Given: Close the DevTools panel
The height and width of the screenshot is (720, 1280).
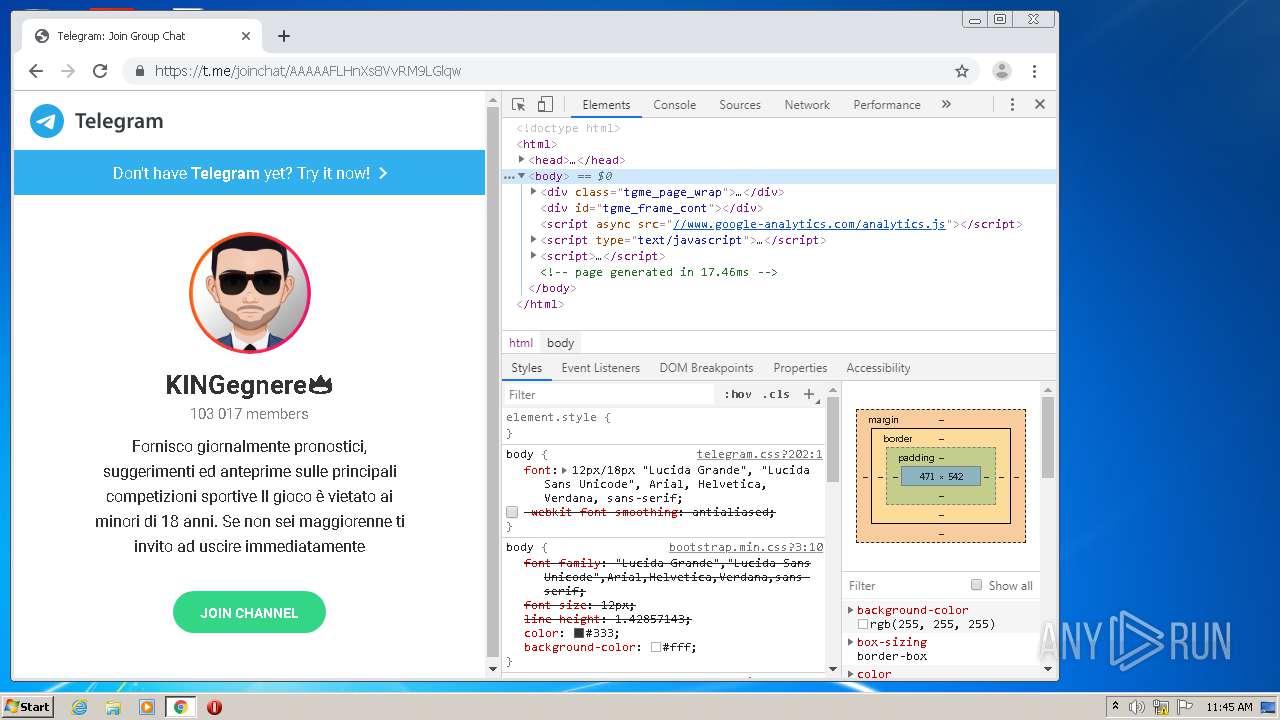Looking at the screenshot, I should pos(1040,104).
